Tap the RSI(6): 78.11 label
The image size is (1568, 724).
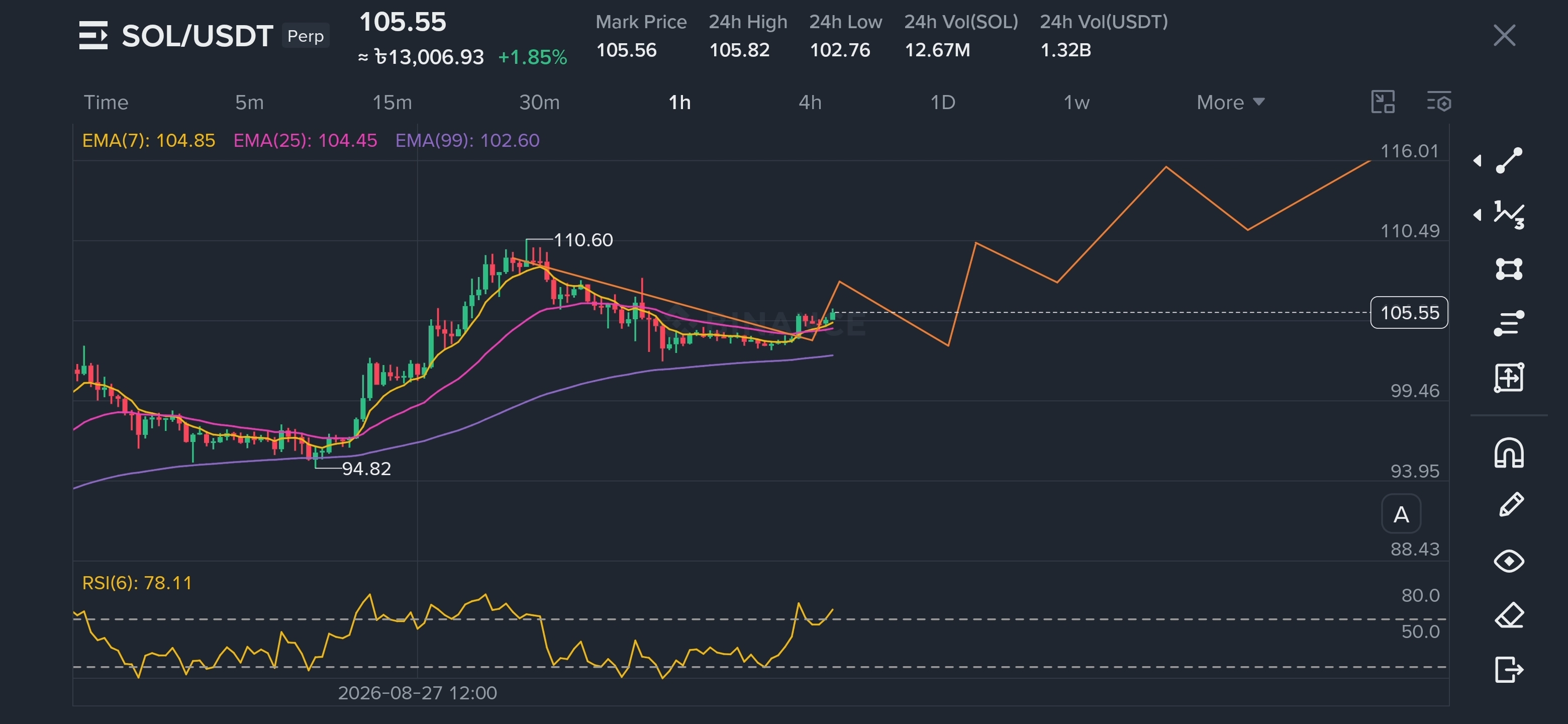pos(137,583)
